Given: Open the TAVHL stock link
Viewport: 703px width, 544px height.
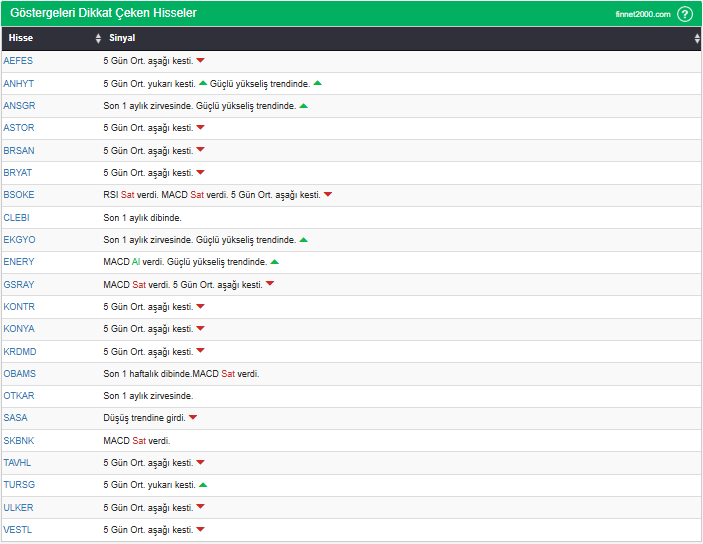Looking at the screenshot, I should [17, 462].
